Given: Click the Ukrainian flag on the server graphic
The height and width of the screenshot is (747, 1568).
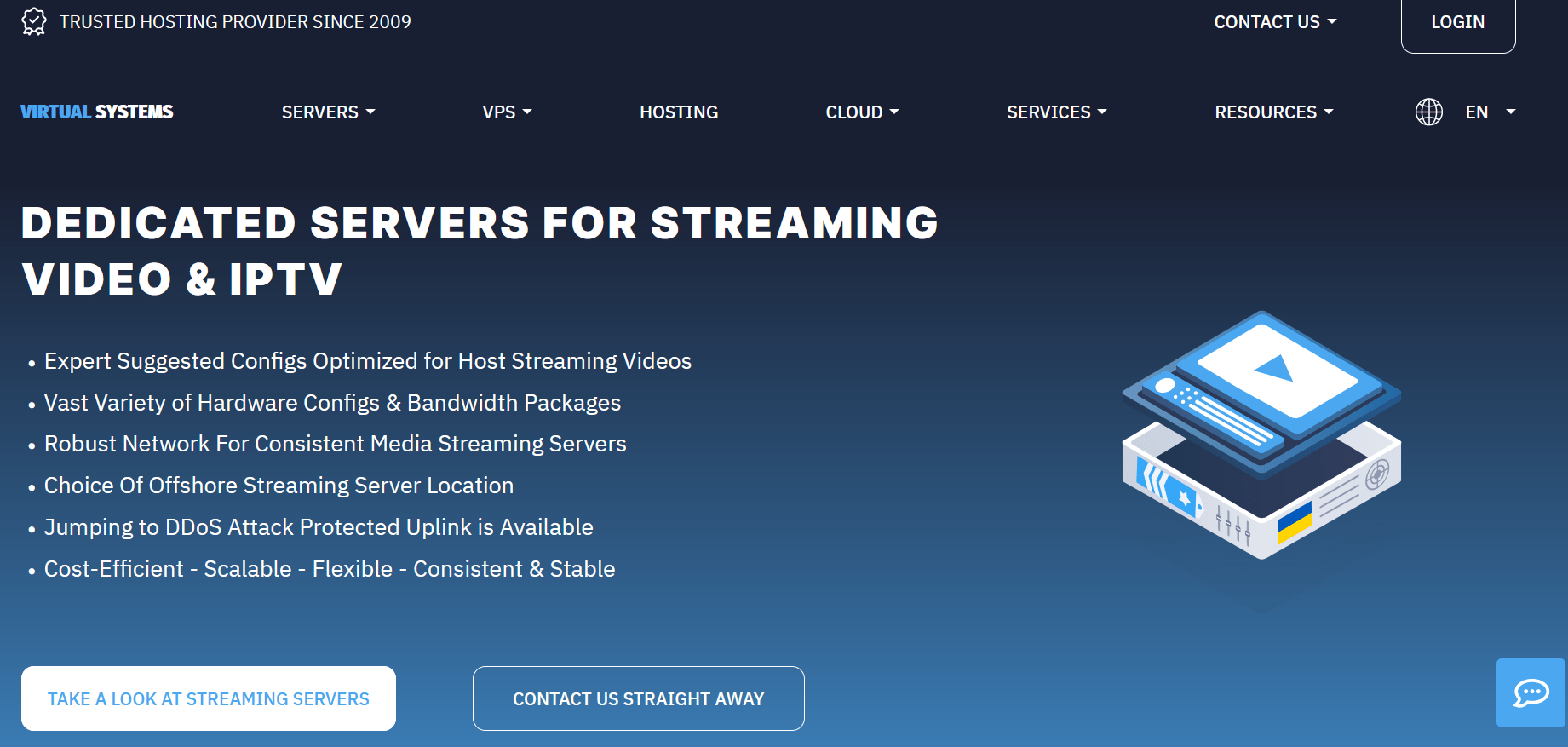Looking at the screenshot, I should point(1294,521).
